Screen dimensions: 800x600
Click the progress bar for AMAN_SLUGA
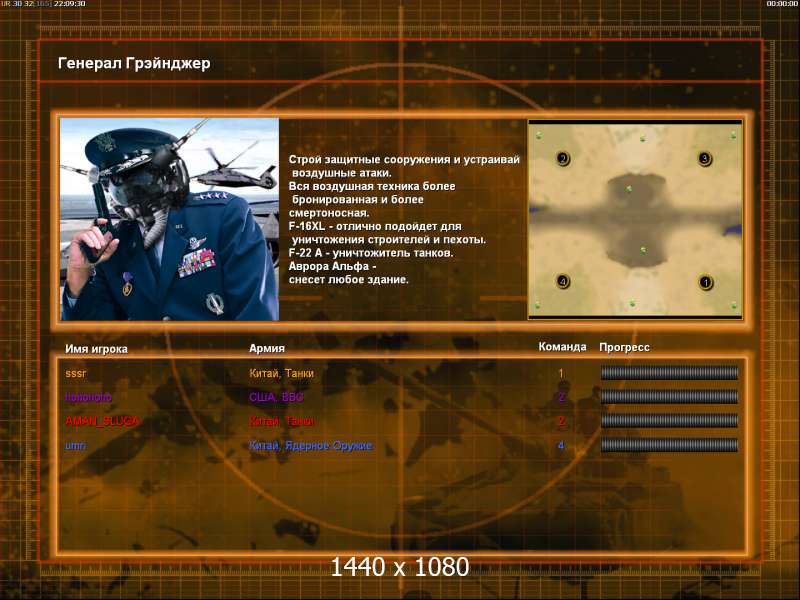(669, 420)
